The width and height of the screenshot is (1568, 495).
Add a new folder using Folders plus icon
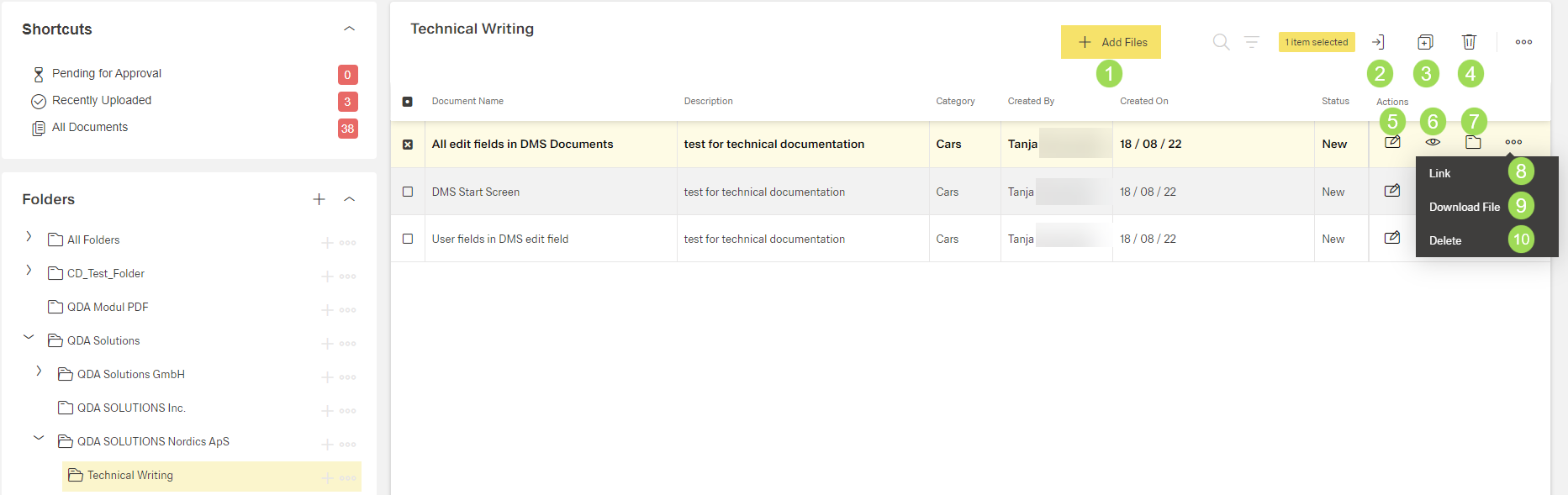[x=319, y=199]
